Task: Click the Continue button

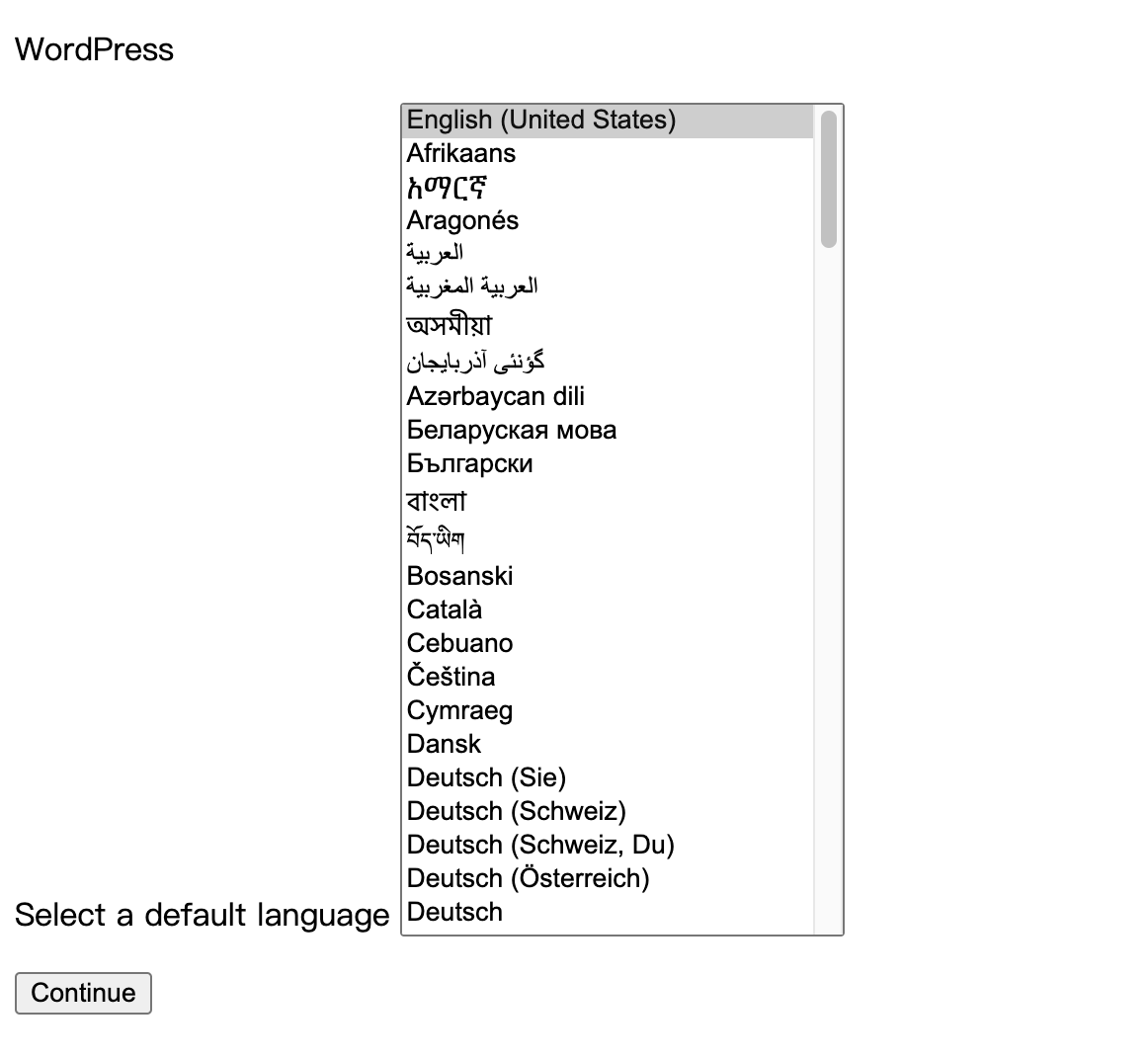Action: (x=83, y=993)
